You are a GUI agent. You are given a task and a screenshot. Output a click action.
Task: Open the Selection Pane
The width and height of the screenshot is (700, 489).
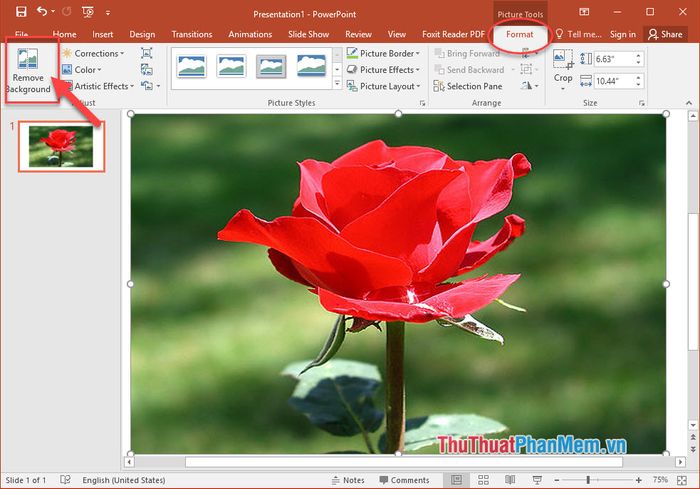(468, 86)
